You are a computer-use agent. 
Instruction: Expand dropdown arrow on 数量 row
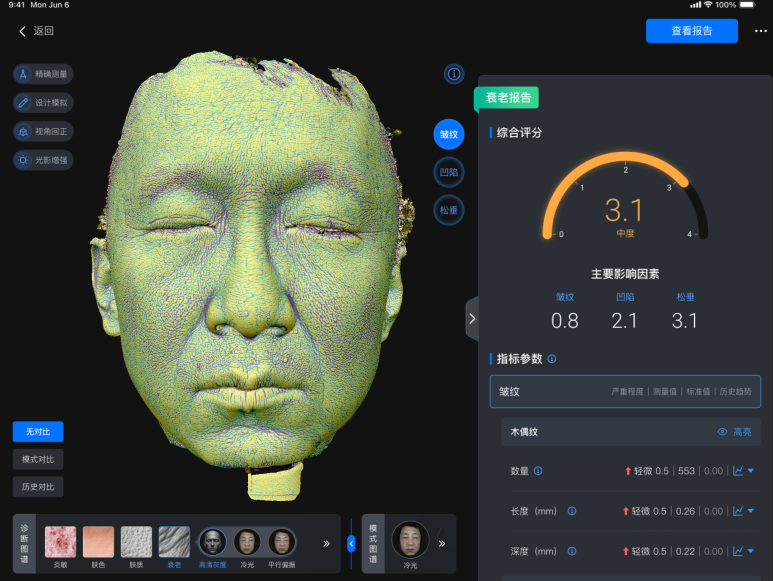tap(751, 471)
